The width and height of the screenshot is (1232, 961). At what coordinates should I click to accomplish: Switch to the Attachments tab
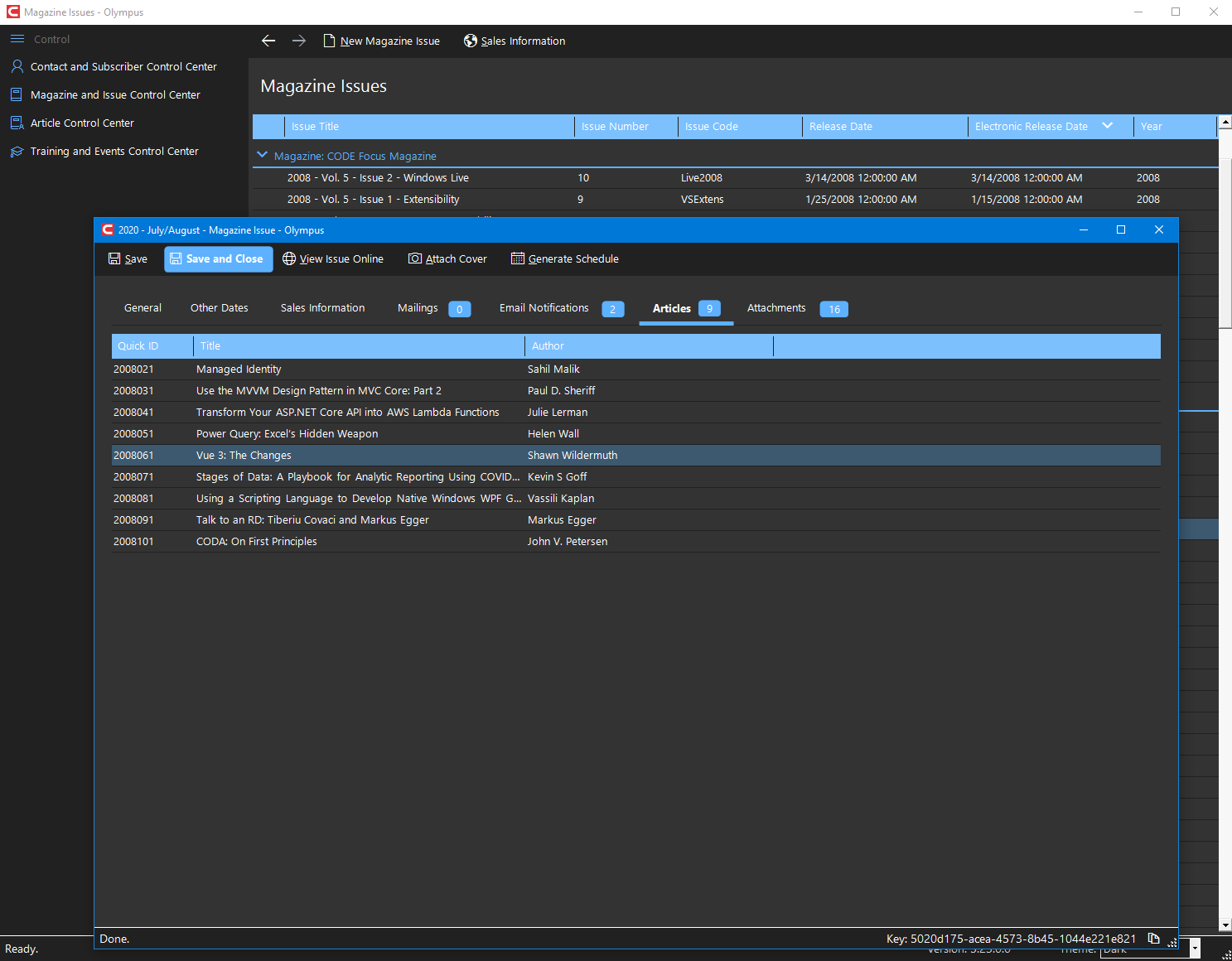tap(776, 308)
